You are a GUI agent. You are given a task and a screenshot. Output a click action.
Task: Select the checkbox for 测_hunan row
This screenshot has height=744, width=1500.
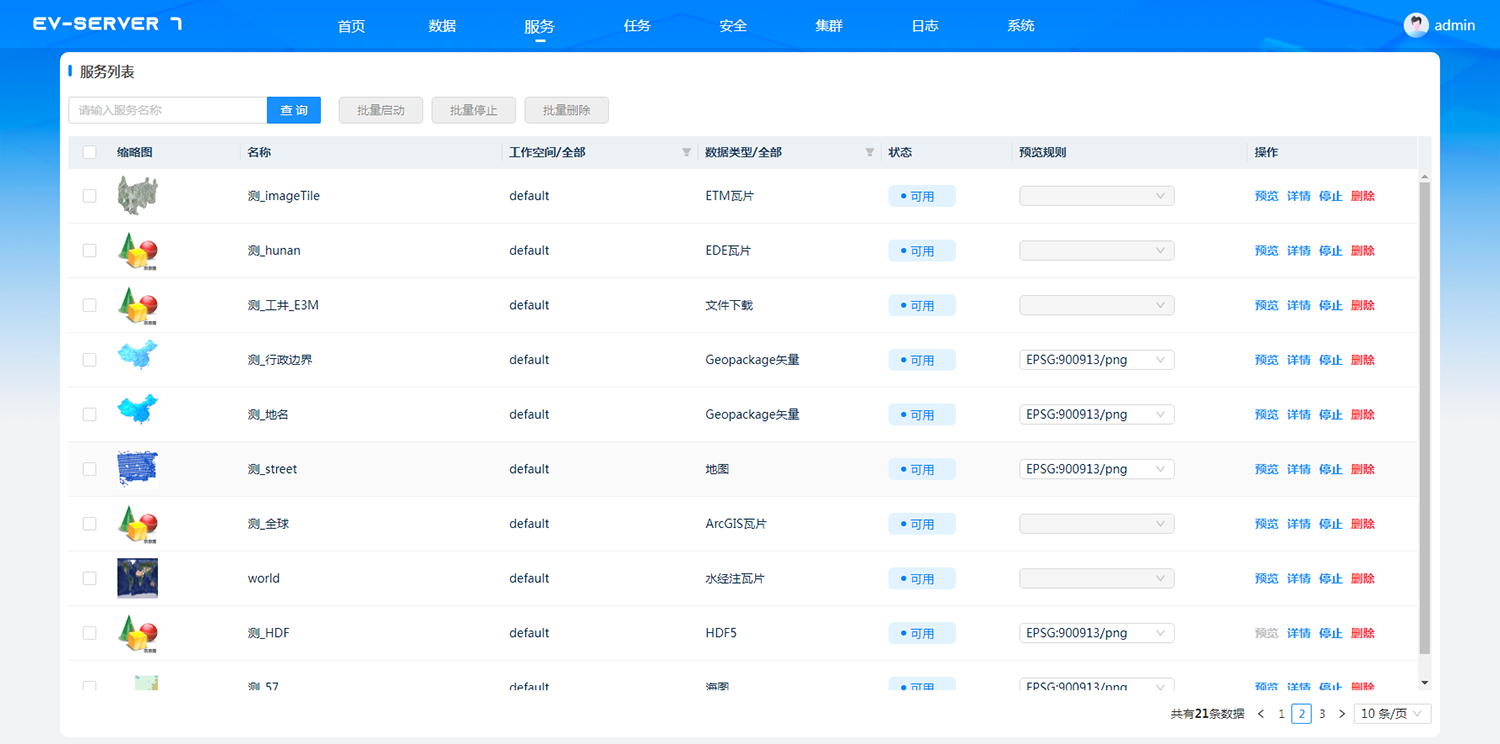tap(90, 251)
